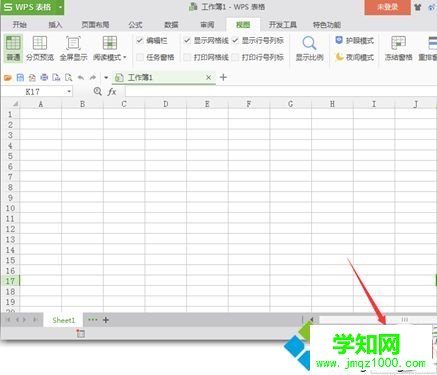Open the 插入 ribbon tab
437x375 pixels.
point(55,25)
